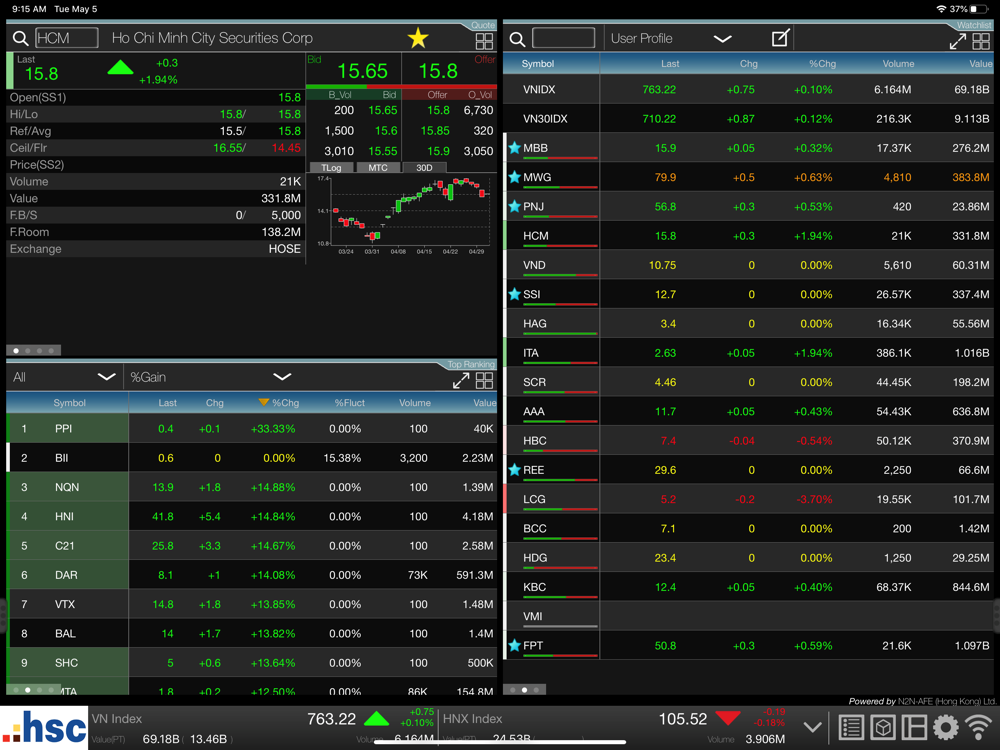This screenshot has height=750, width=1000.
Task: Toggle the star on the SSI watchlist row
Action: point(515,294)
